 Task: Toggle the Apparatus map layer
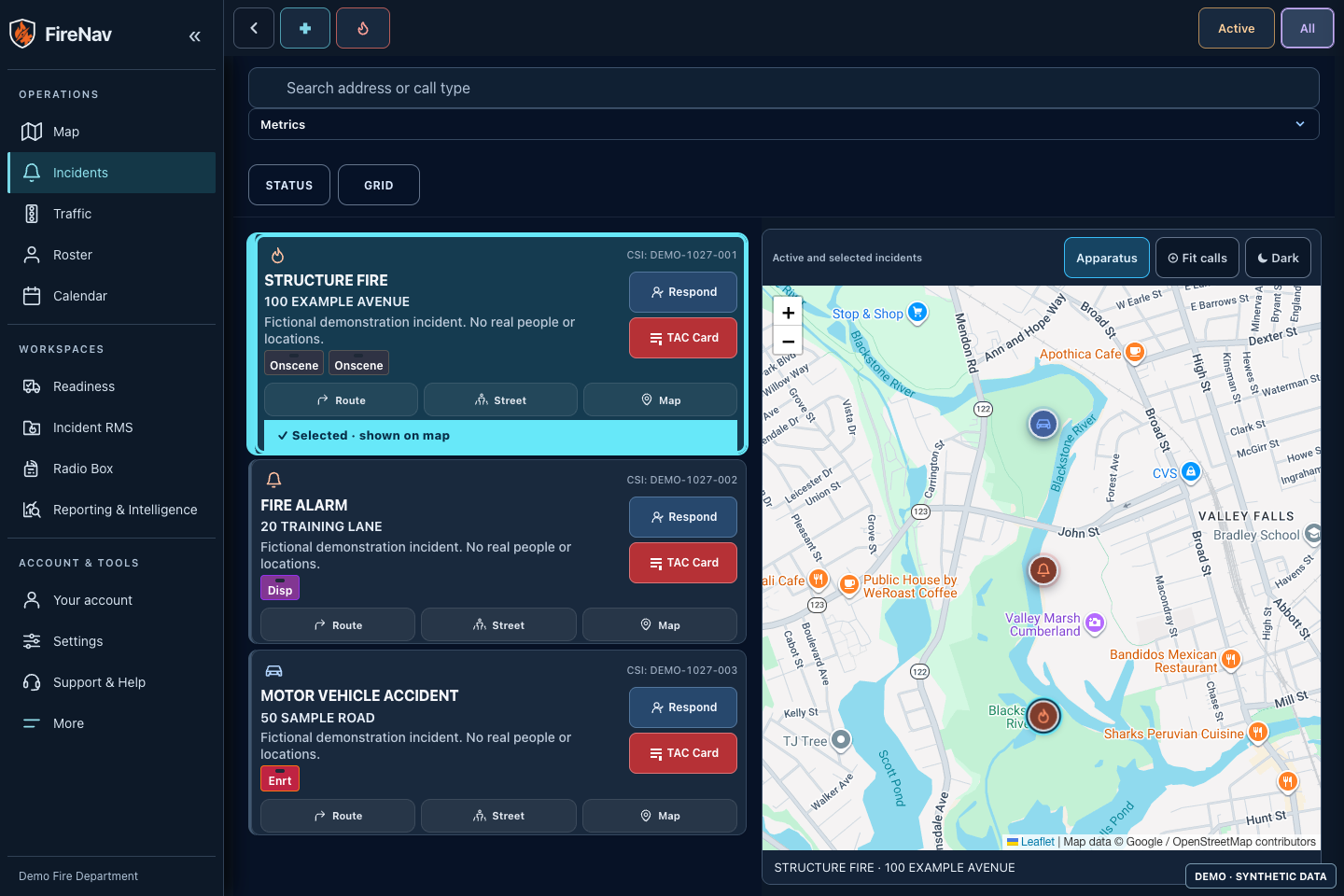[x=1106, y=258]
